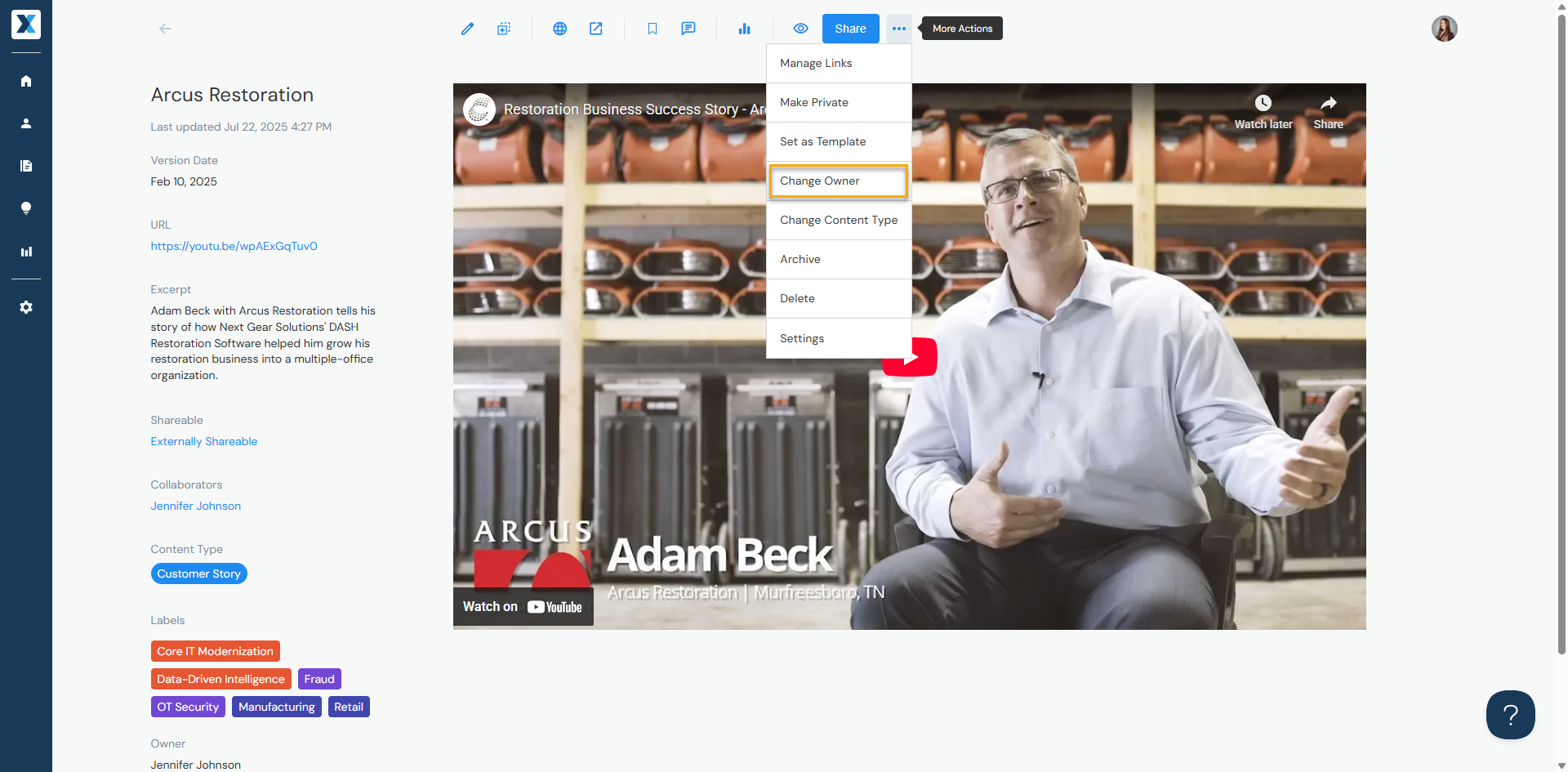
Task: Bookmark this content with the bookmark icon
Action: [653, 29]
